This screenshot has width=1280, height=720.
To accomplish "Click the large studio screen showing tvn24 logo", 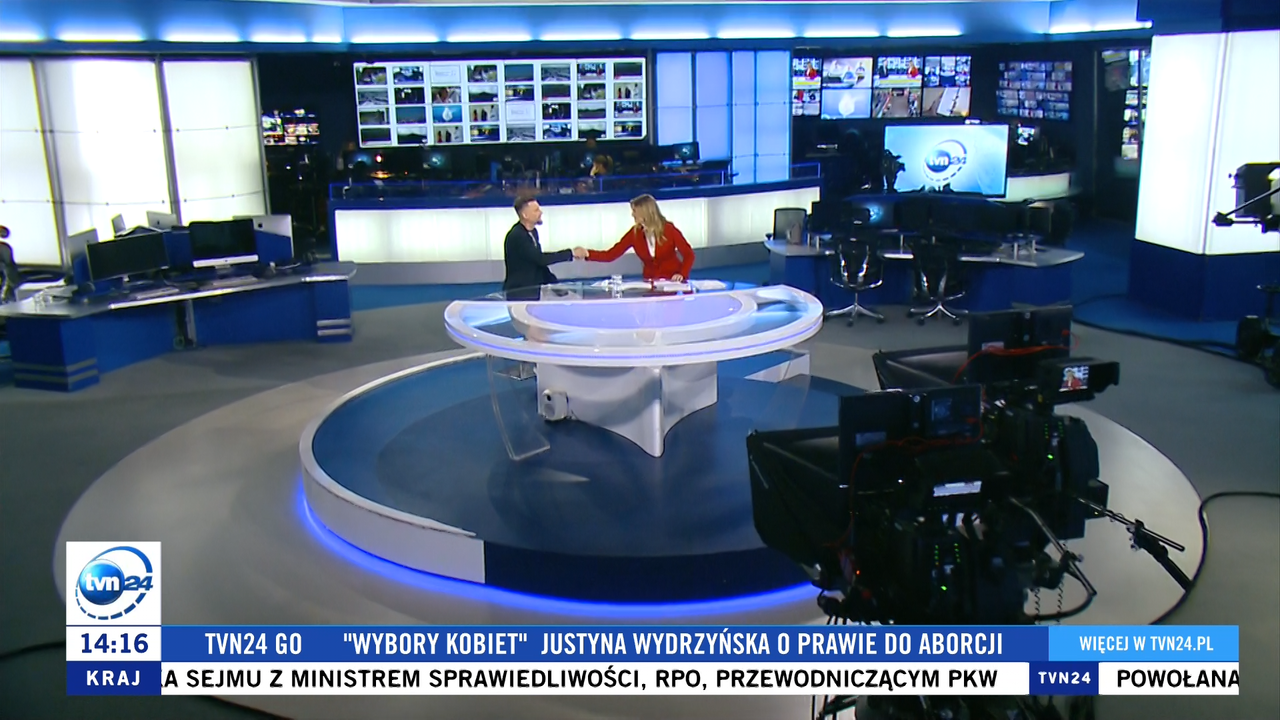I will click(x=946, y=159).
